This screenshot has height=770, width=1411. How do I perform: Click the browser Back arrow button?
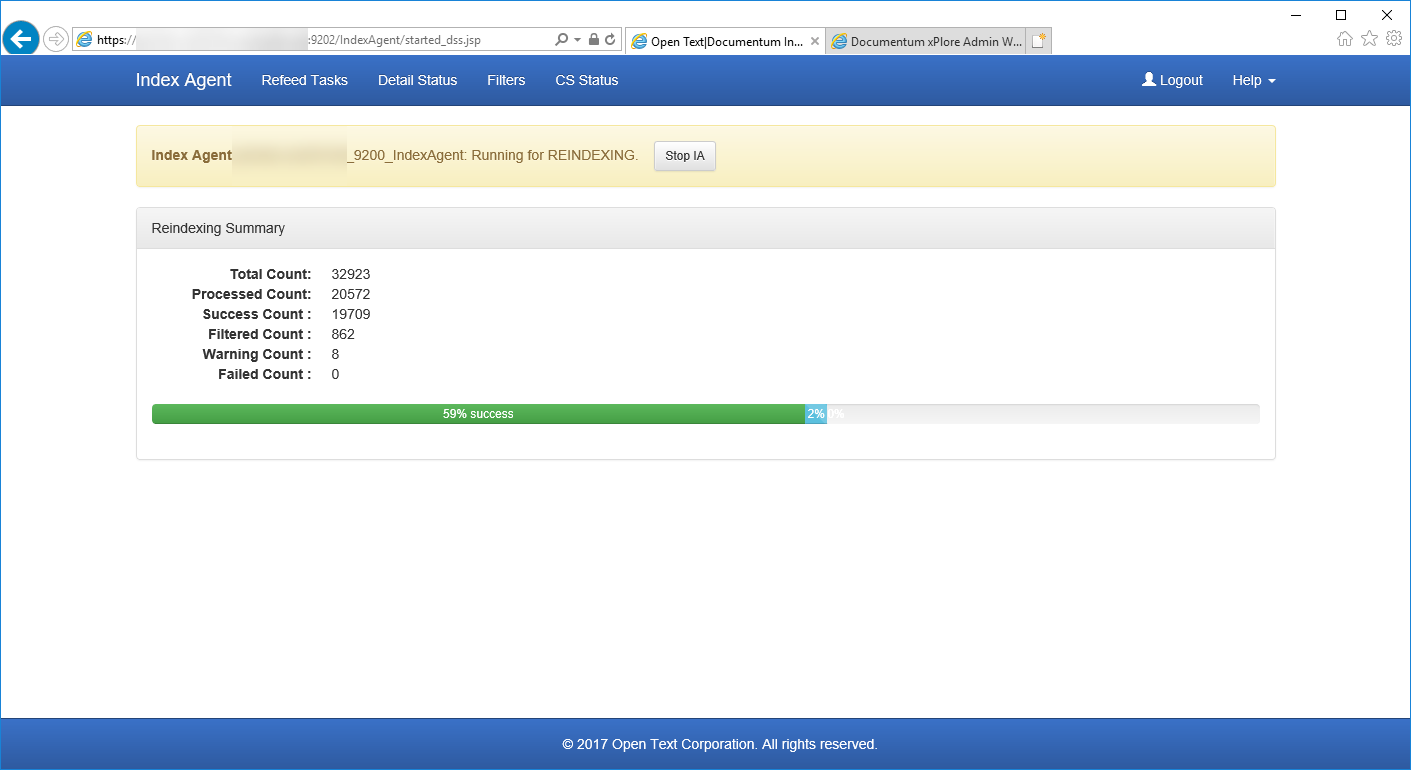(21, 39)
